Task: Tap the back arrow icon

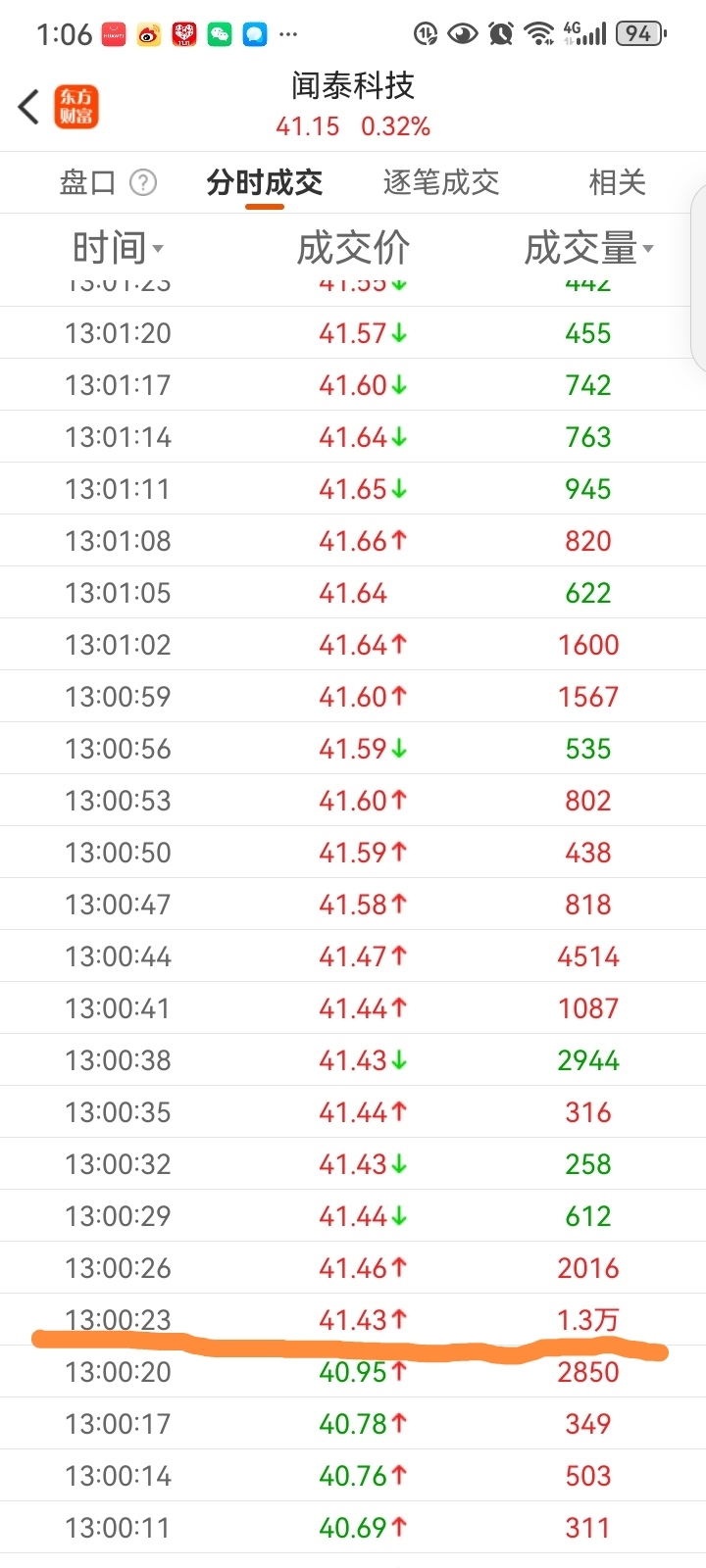Action: click(x=28, y=106)
